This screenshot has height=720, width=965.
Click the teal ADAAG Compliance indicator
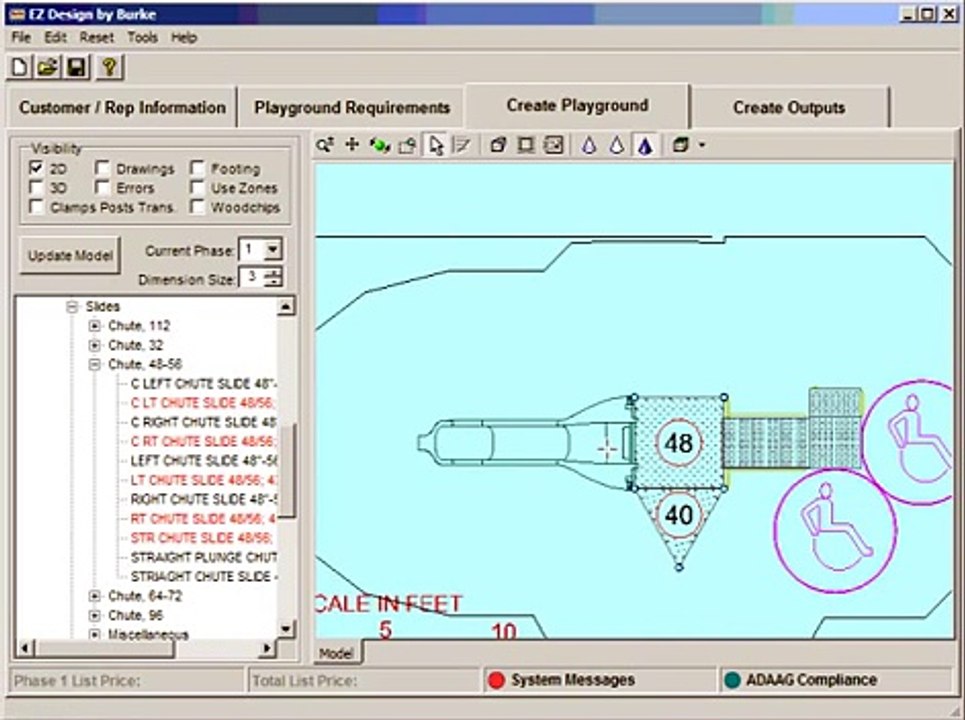[x=732, y=680]
